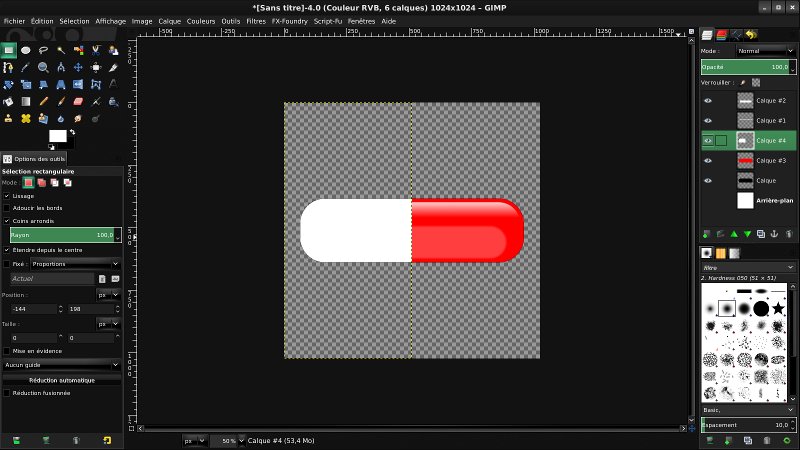Toggle the Lissage checkbox
Screen dimensions: 800x450
pos(7,196)
